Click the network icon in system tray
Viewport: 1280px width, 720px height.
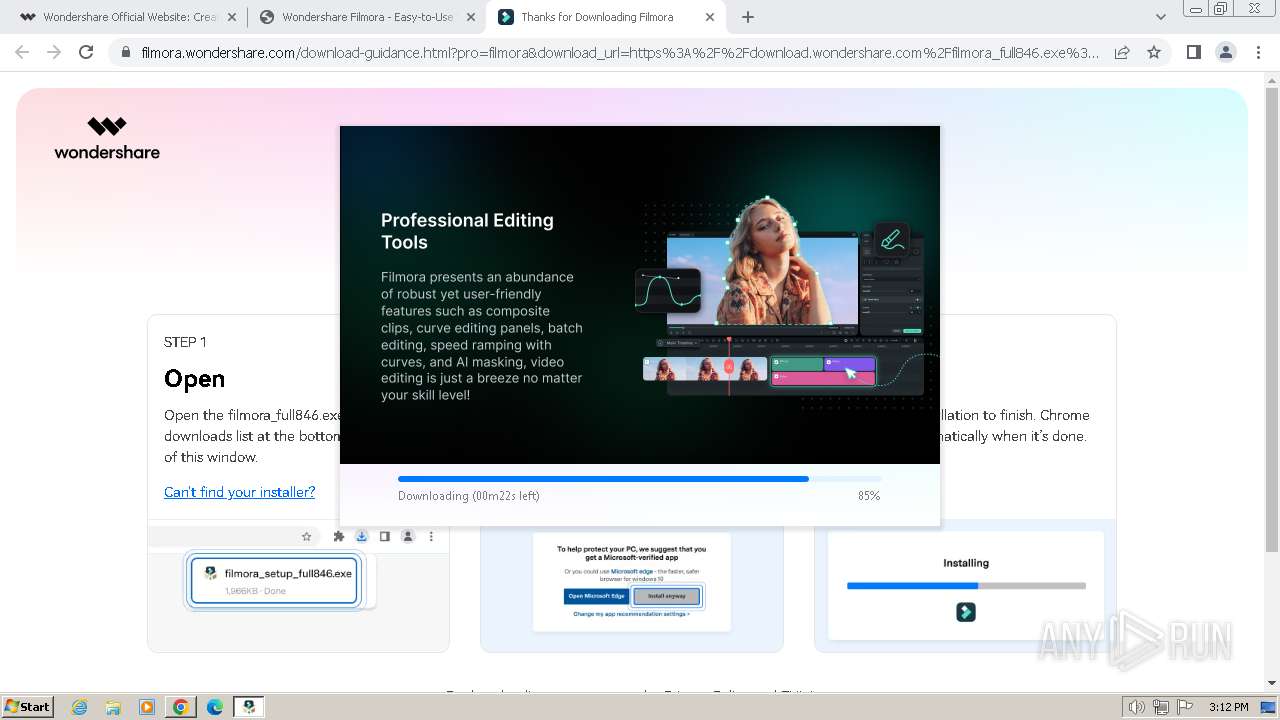1161,707
